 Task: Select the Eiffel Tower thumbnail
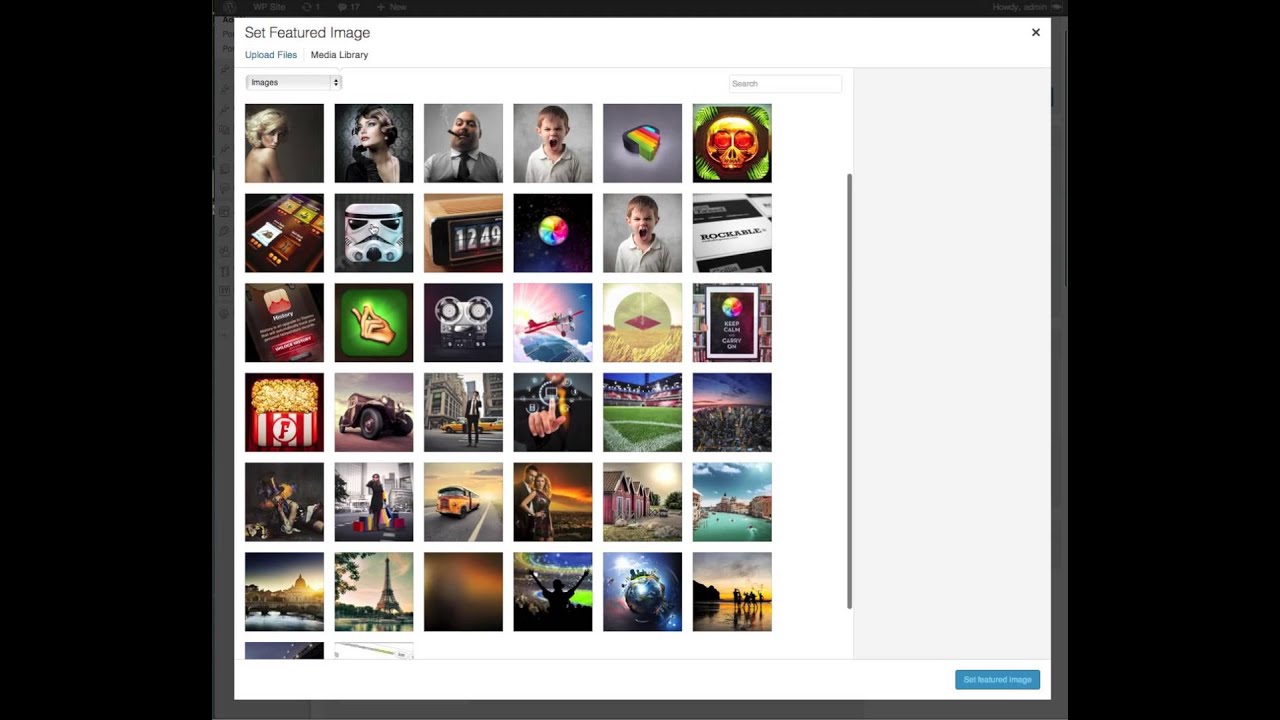[374, 592]
